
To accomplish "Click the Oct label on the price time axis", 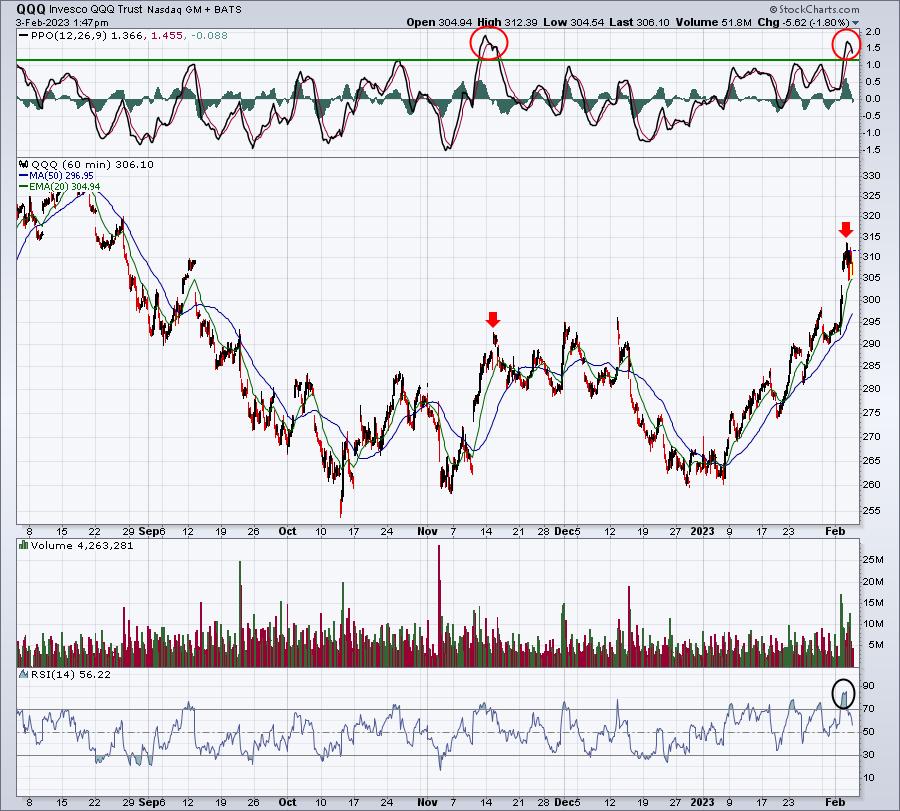I will point(287,531).
